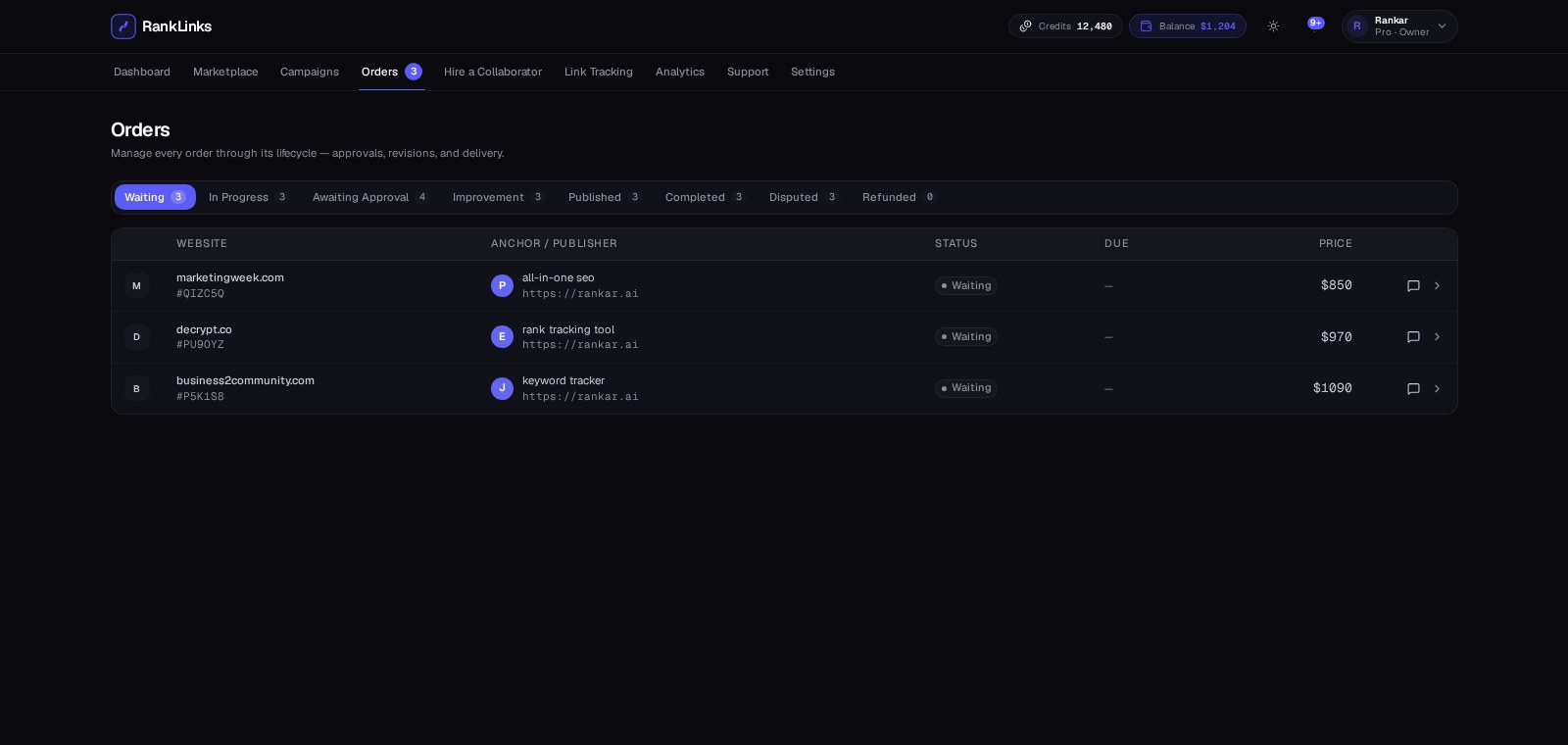Switch to the Refunded tab
This screenshot has height=745, width=1568.
click(899, 197)
